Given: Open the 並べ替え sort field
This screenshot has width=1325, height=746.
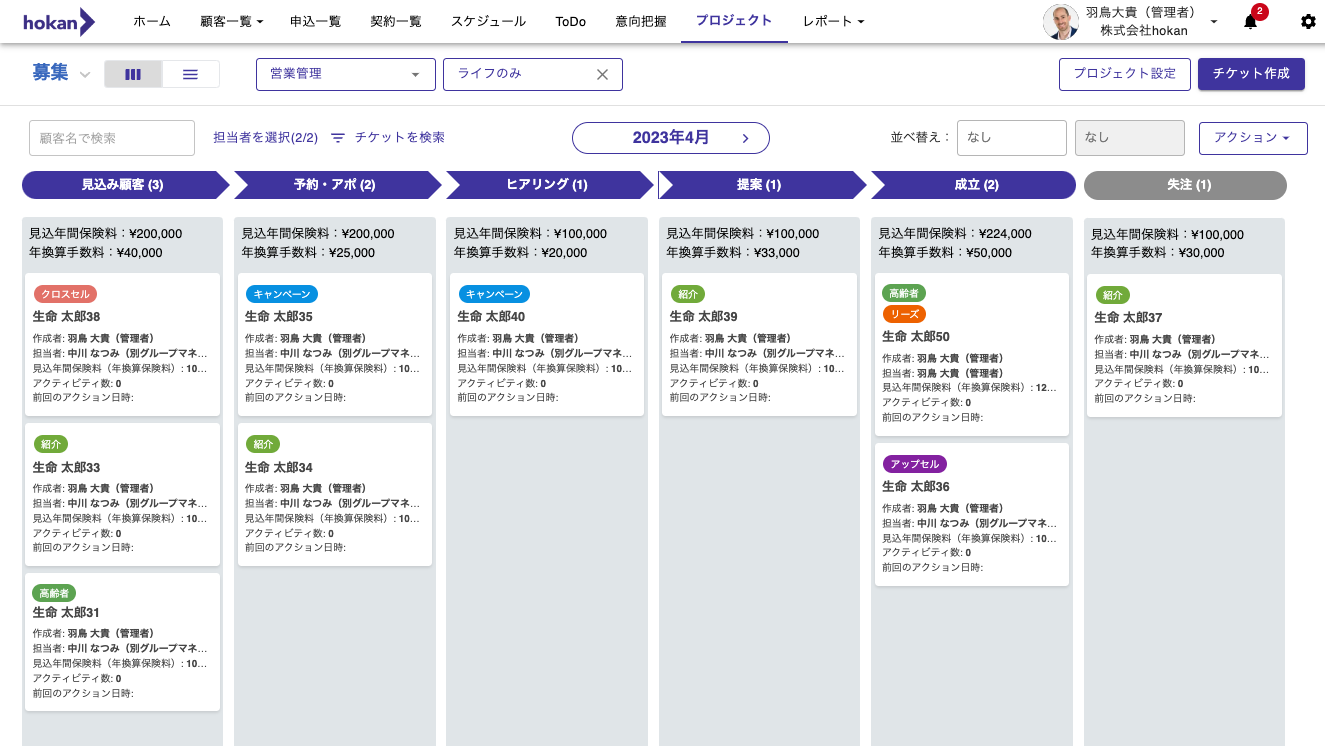Looking at the screenshot, I should (x=1011, y=138).
